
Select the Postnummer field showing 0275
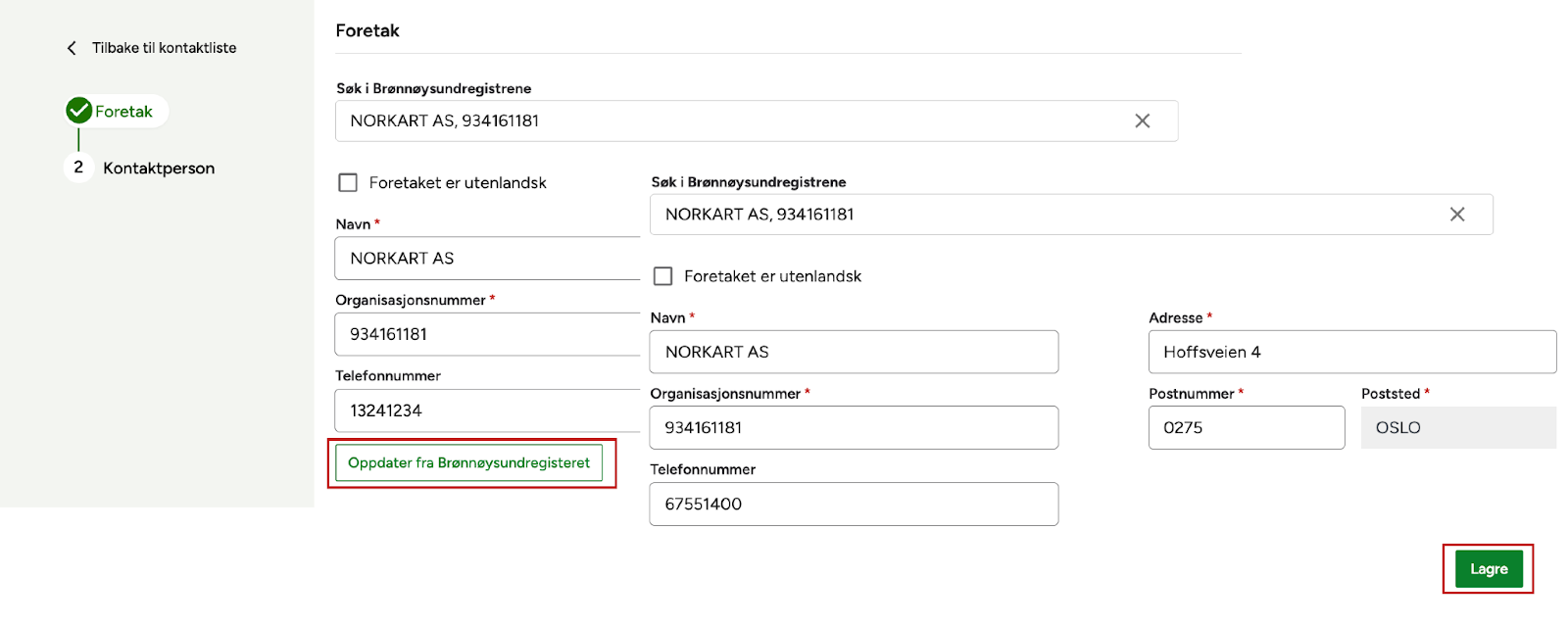pos(1246,428)
